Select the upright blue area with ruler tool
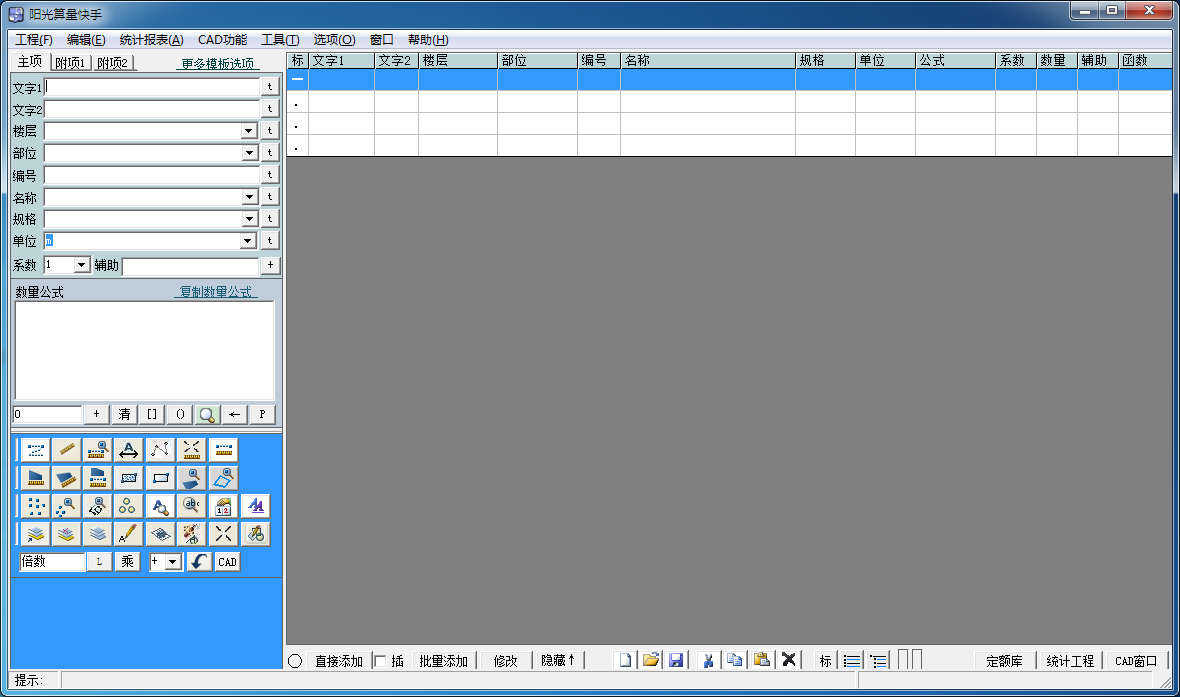The height and width of the screenshot is (697, 1180). (35, 478)
